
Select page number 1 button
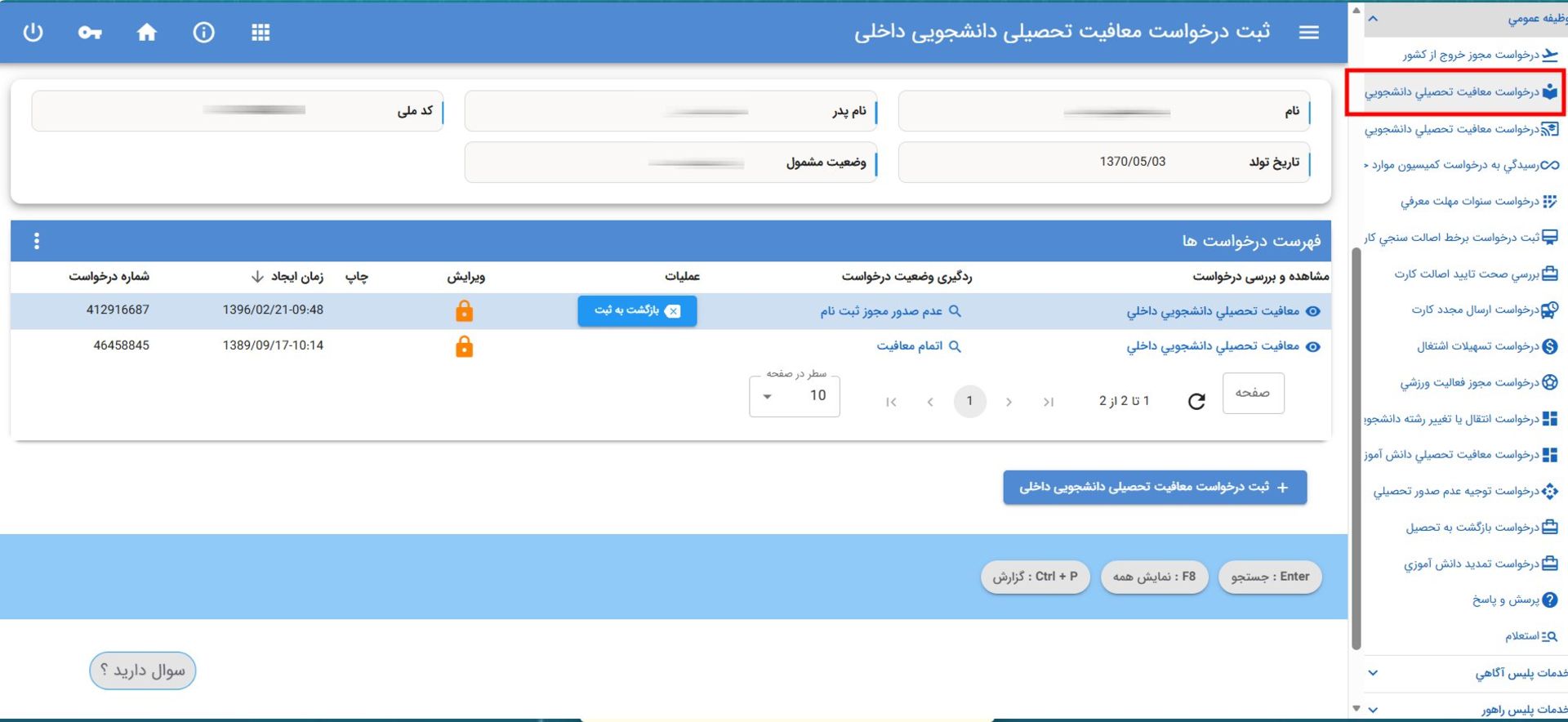[969, 401]
